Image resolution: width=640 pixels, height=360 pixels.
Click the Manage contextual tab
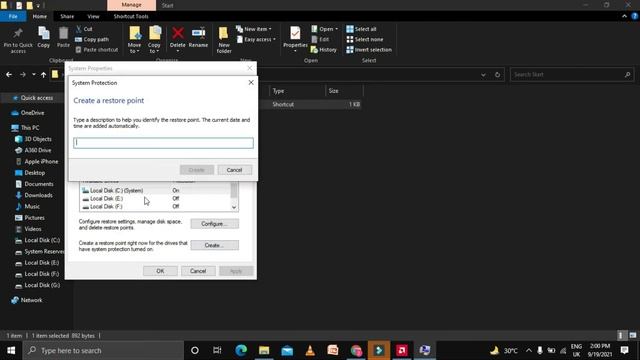[131, 5]
